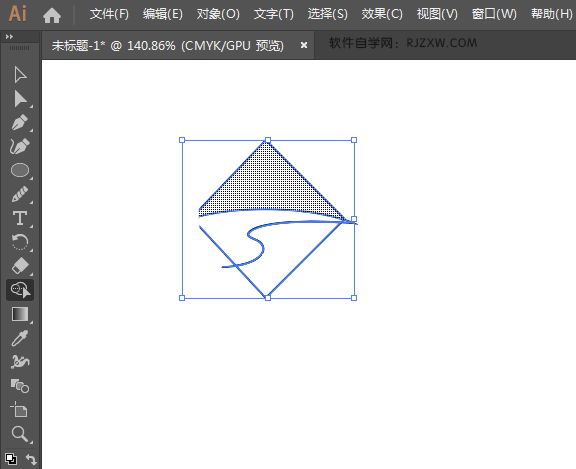Screen dimensions: 576x469
Task: Expand the toolbar with double-arrow
Action: click(9, 36)
